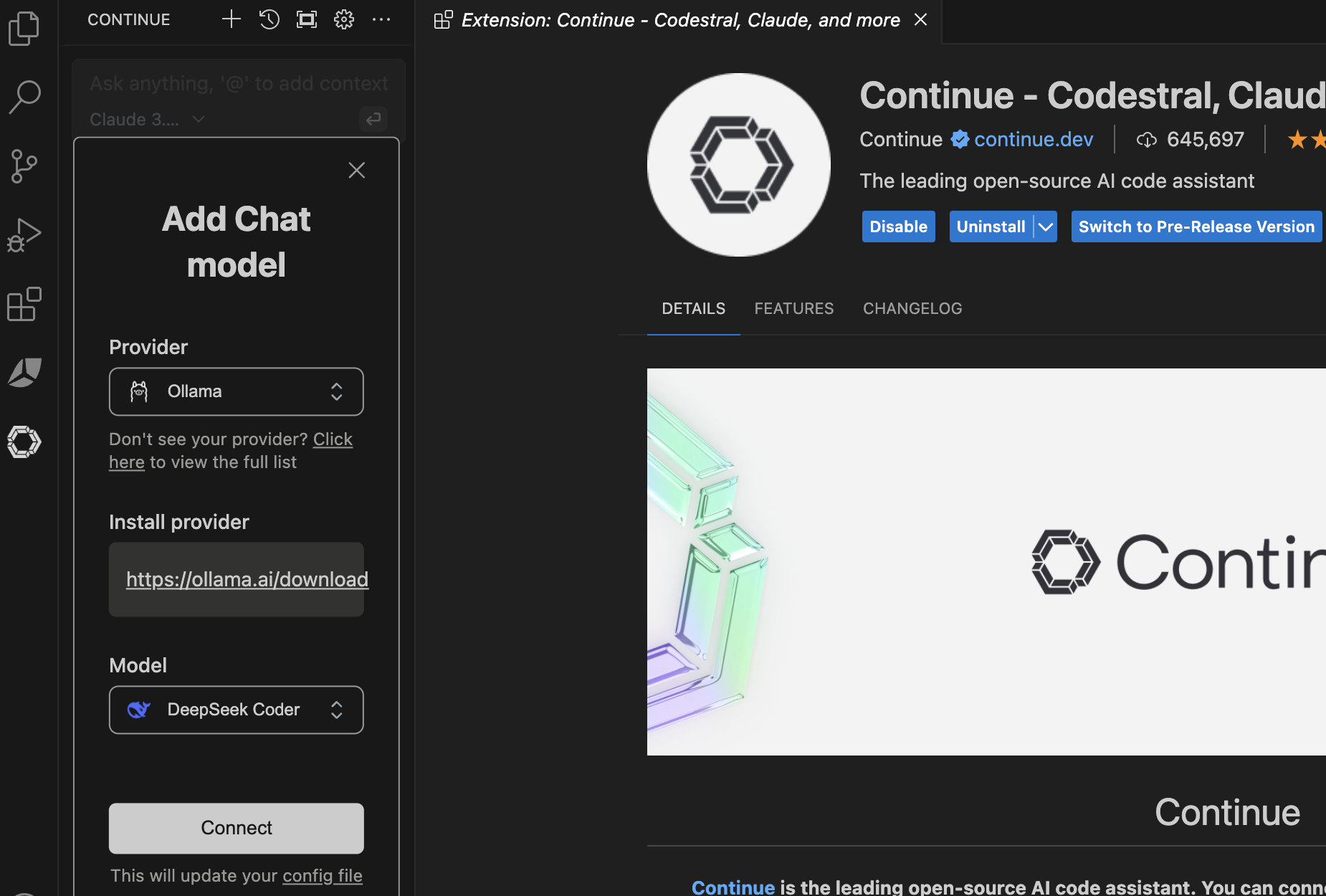Click the Continue banner image
Screen dimensions: 1326x896
986,562
